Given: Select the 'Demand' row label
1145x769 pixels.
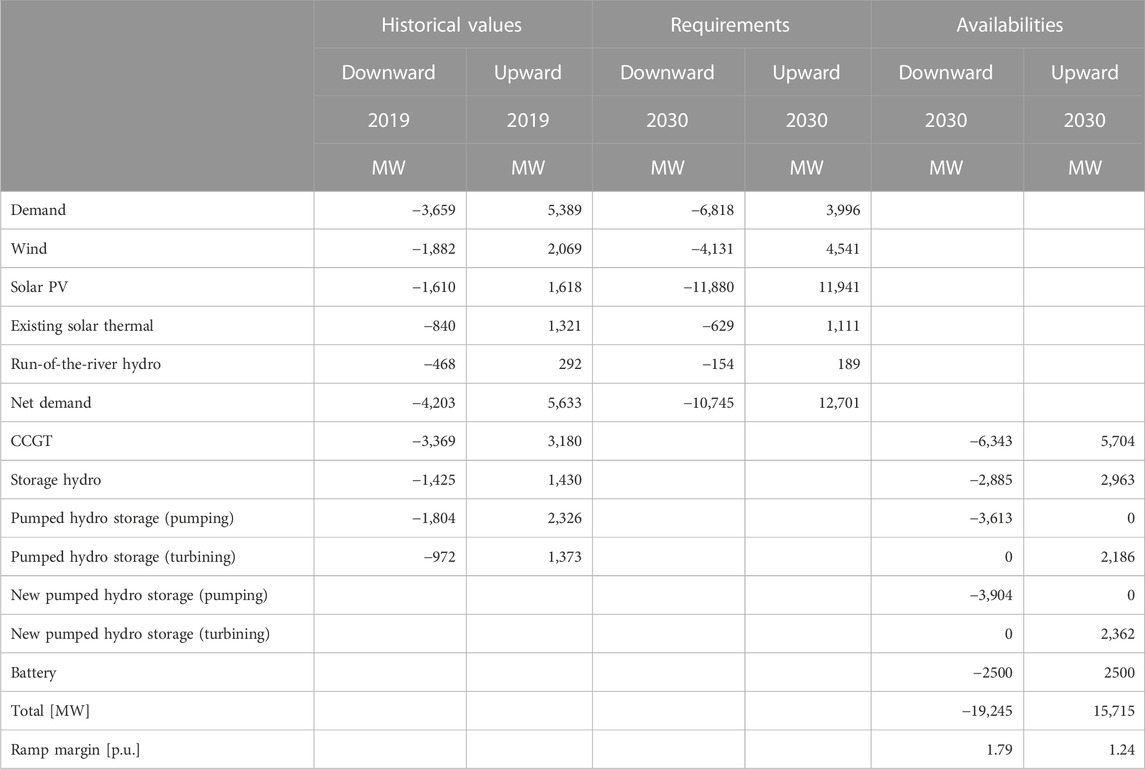Looking at the screenshot, I should (x=38, y=210).
